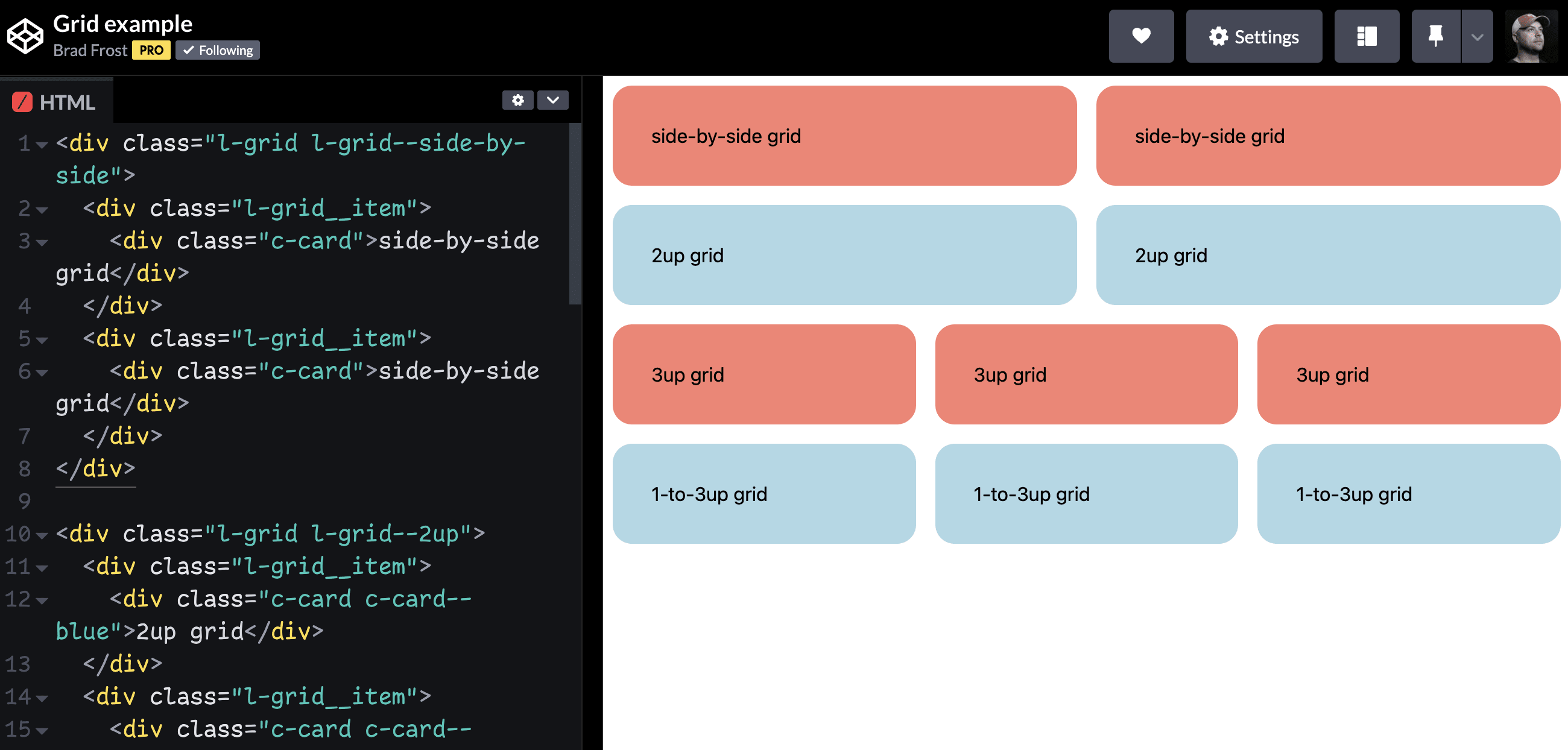Viewport: 1568px width, 750px height.
Task: Pin the Grid example pen
Action: coord(1435,37)
